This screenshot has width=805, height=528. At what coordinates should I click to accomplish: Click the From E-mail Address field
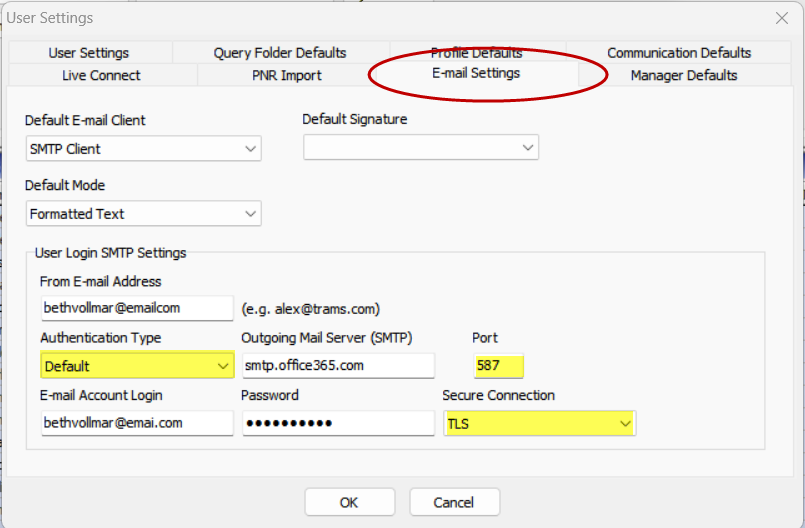point(136,307)
